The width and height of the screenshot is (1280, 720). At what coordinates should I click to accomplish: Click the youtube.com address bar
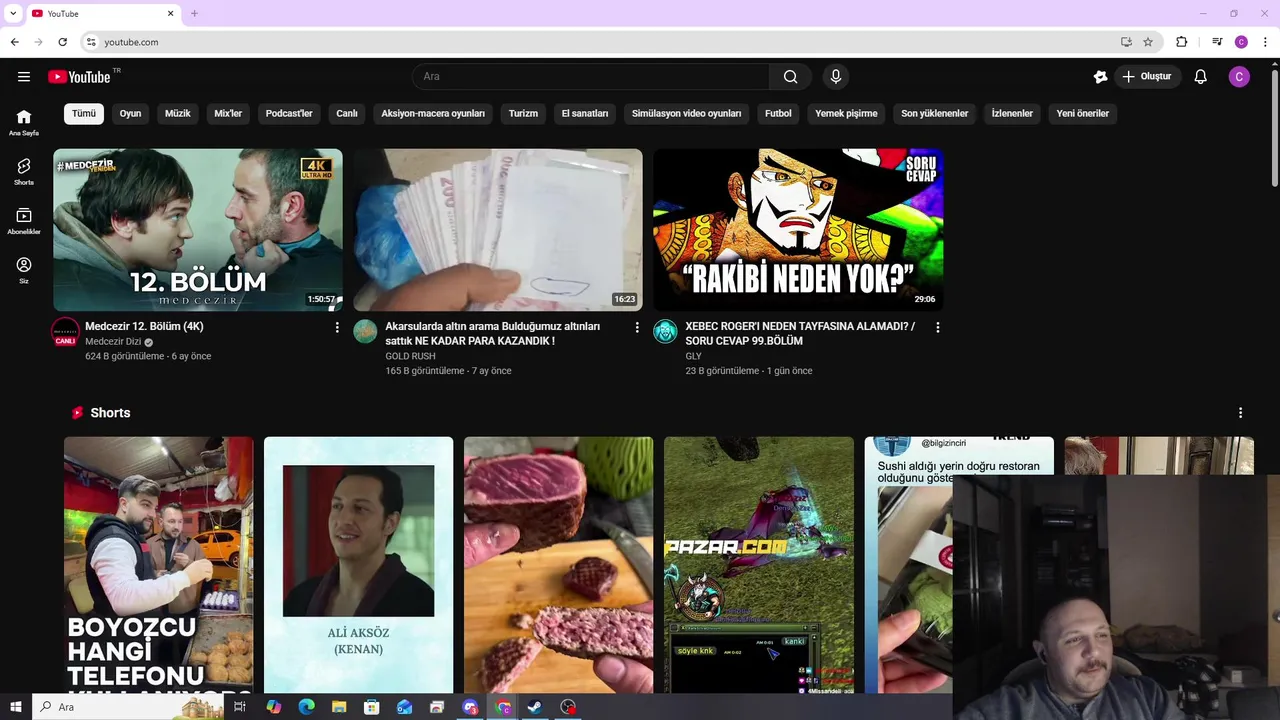(600, 42)
